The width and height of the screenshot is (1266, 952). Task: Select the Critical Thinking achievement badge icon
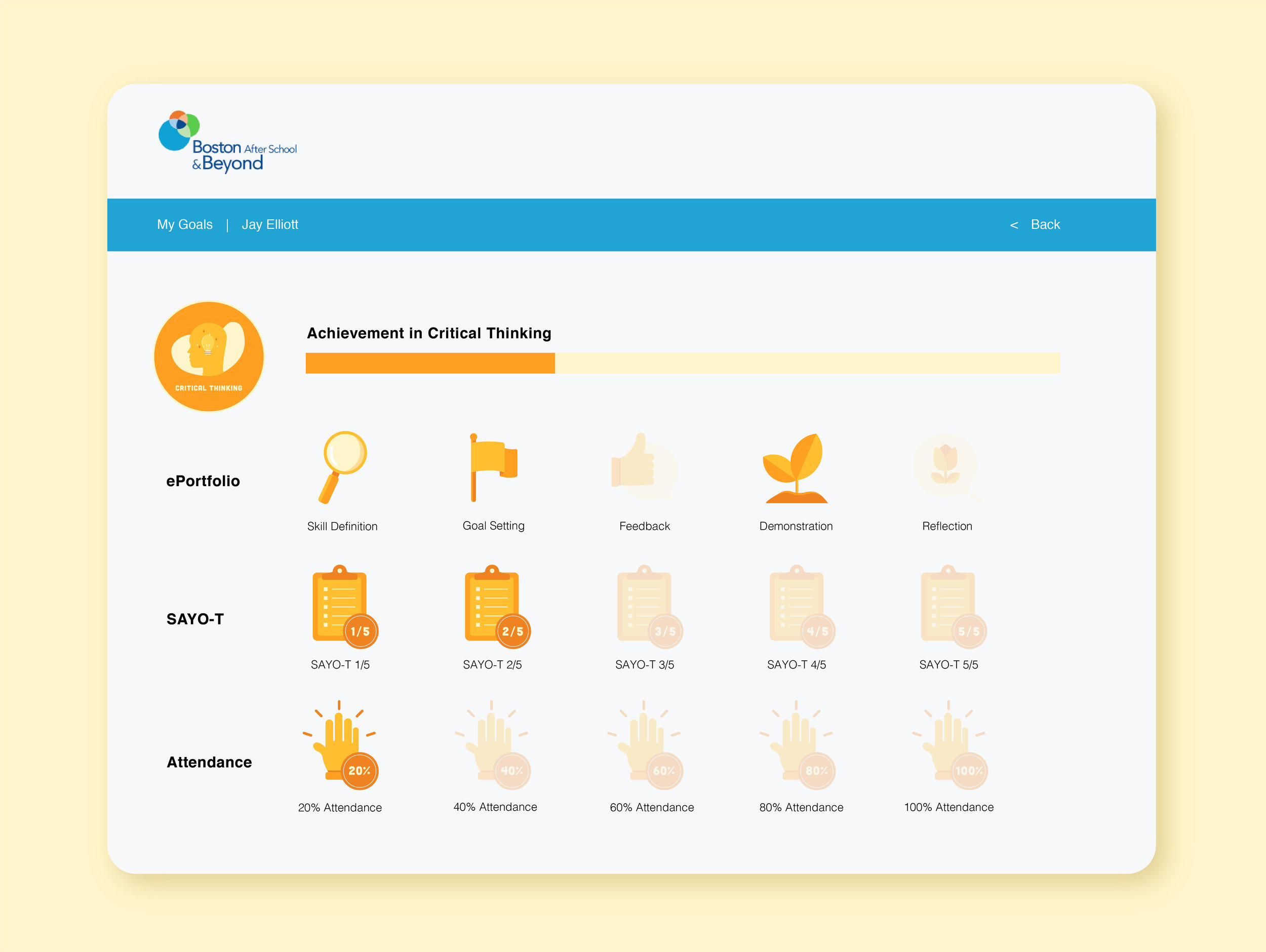tap(211, 355)
